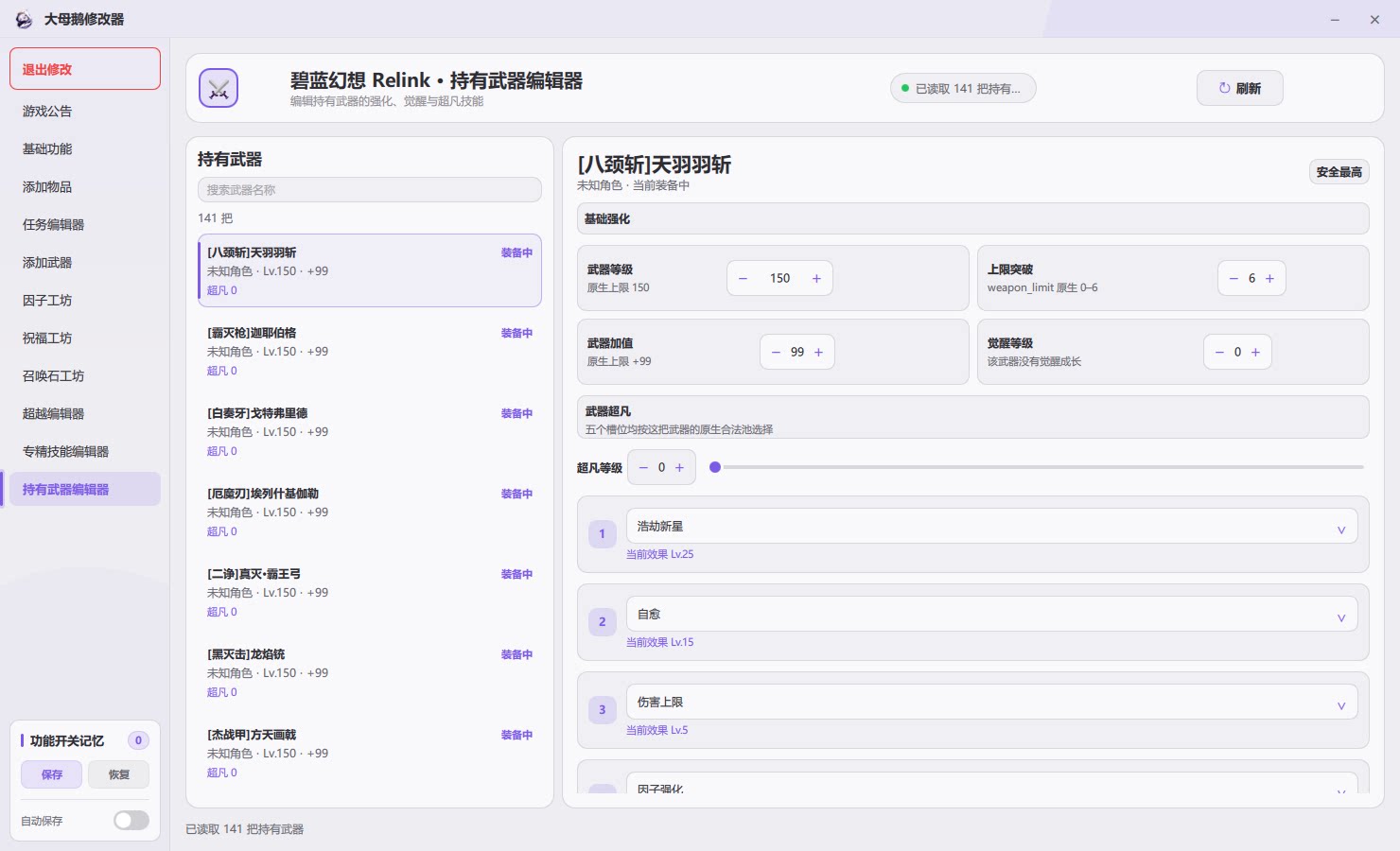1400x851 pixels.
Task: Click the 搜索武器名称 search field
Action: pyautogui.click(x=370, y=189)
